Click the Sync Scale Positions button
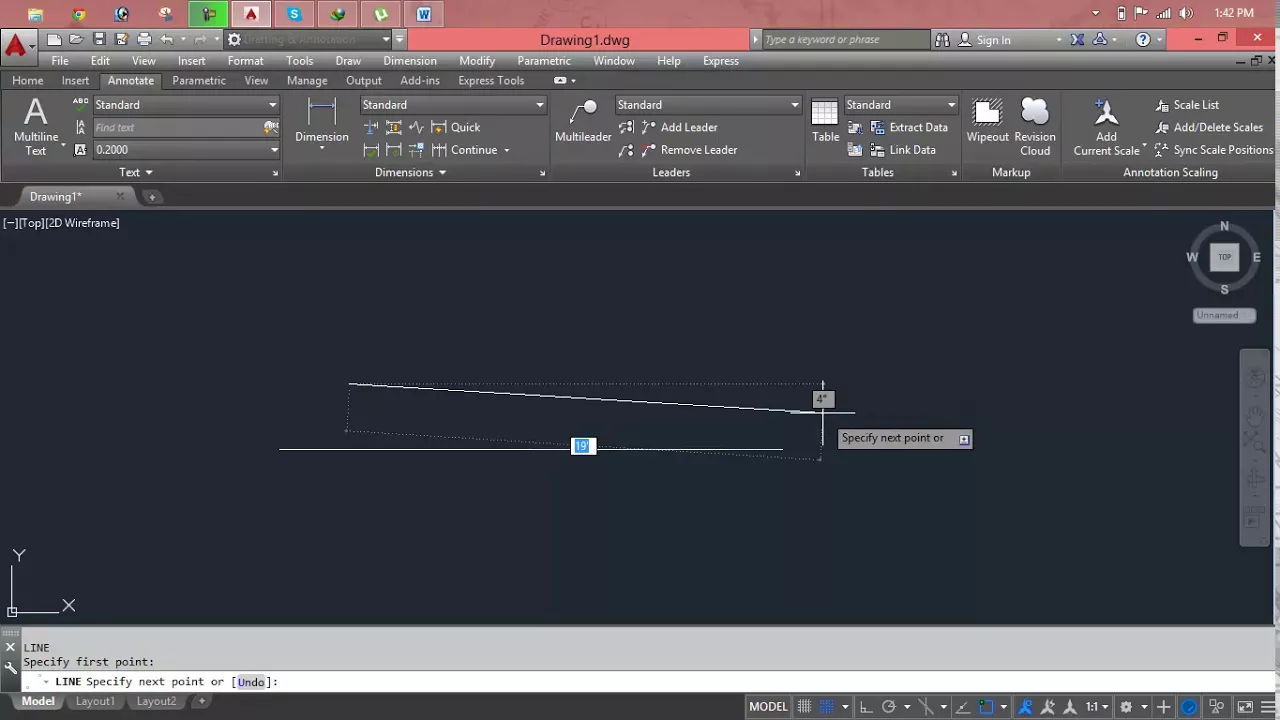The width and height of the screenshot is (1280, 720). pyautogui.click(x=1214, y=150)
